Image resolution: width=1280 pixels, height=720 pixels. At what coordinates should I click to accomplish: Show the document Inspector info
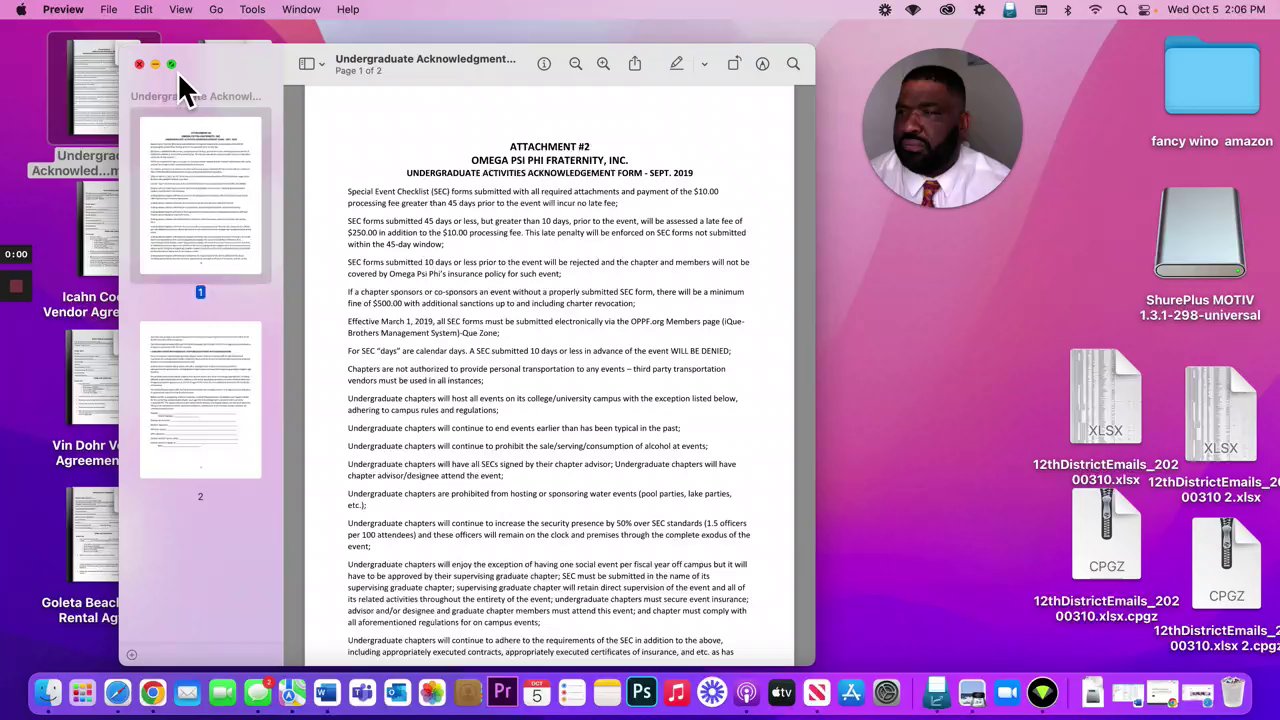(544, 64)
